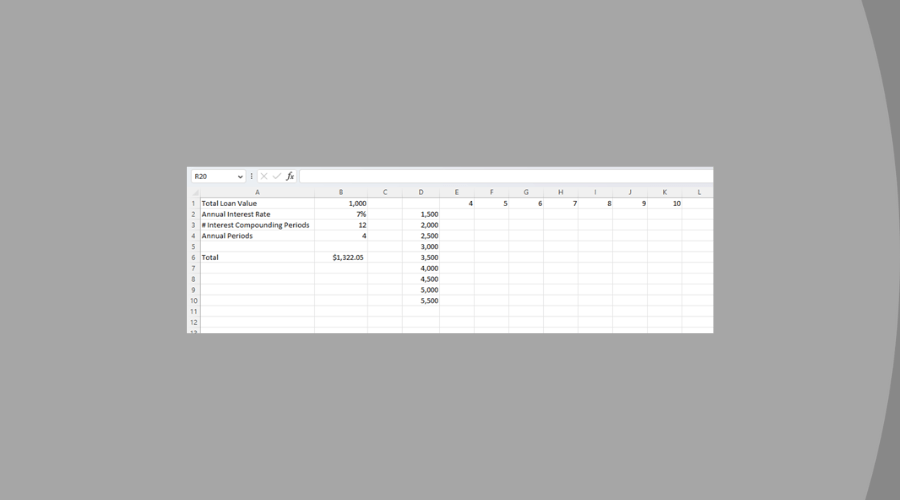Click the Select All corner triangle
This screenshot has width=900, height=500.
195,192
